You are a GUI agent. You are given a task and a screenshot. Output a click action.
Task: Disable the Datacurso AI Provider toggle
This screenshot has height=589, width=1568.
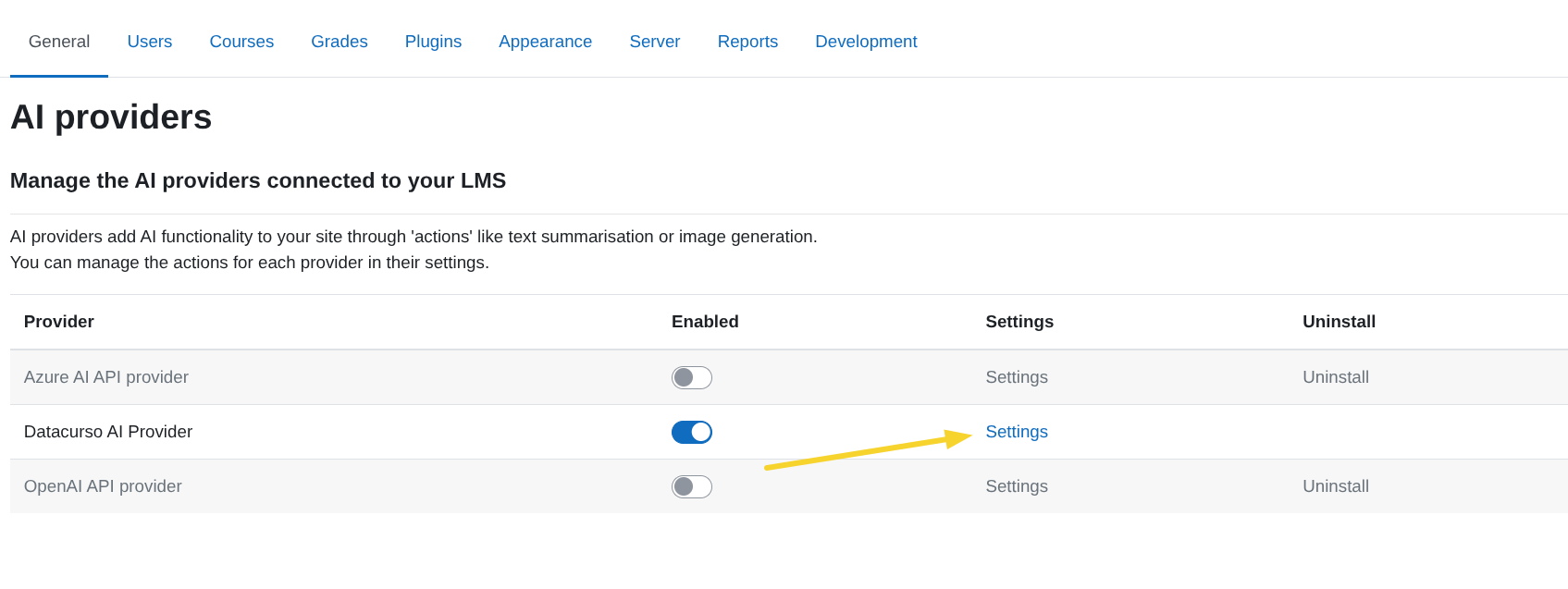(691, 432)
